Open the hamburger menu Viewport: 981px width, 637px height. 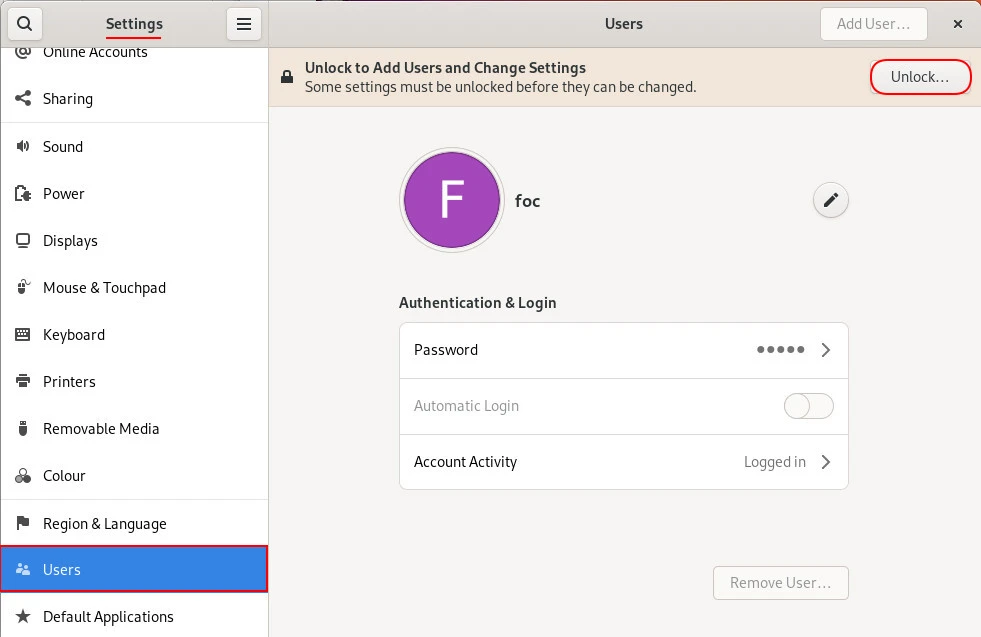point(244,23)
